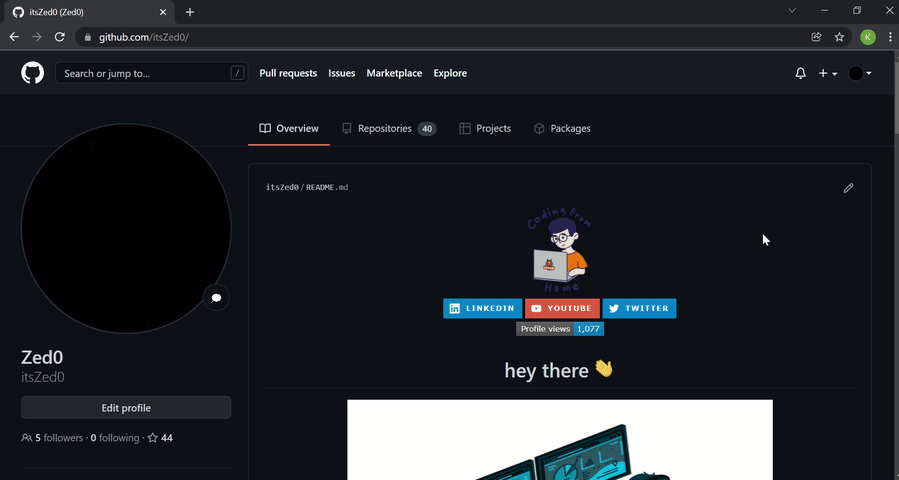Click the Profile views counter badge
The height and width of the screenshot is (480, 899).
(x=560, y=329)
